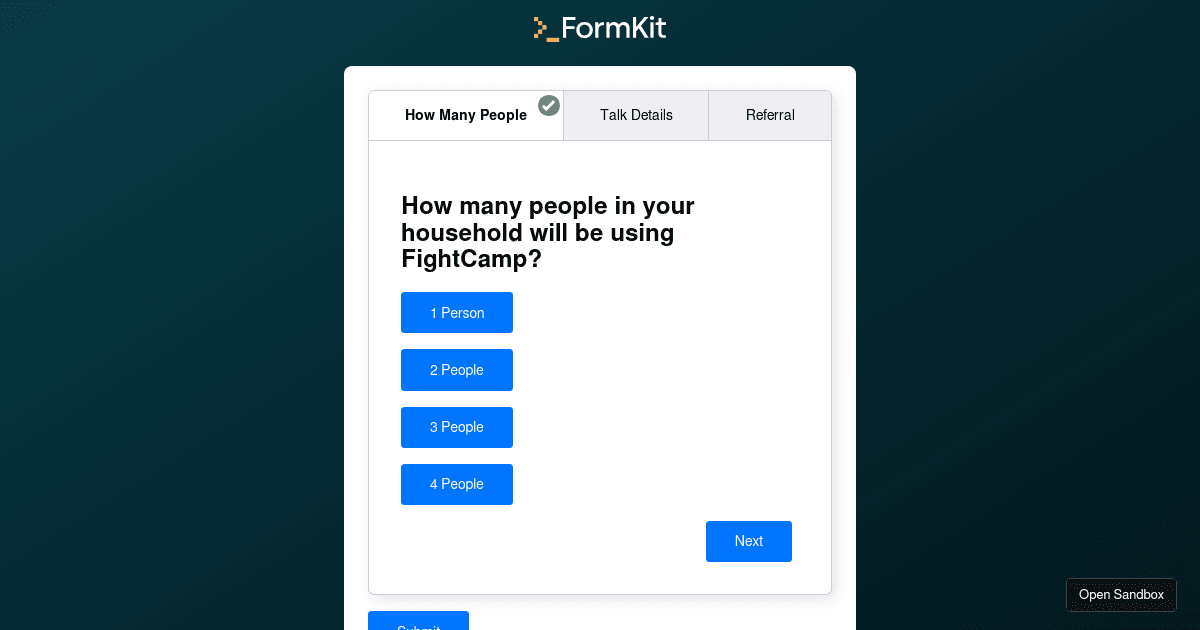Pick the 3 People option
The width and height of the screenshot is (1200, 630).
(457, 427)
